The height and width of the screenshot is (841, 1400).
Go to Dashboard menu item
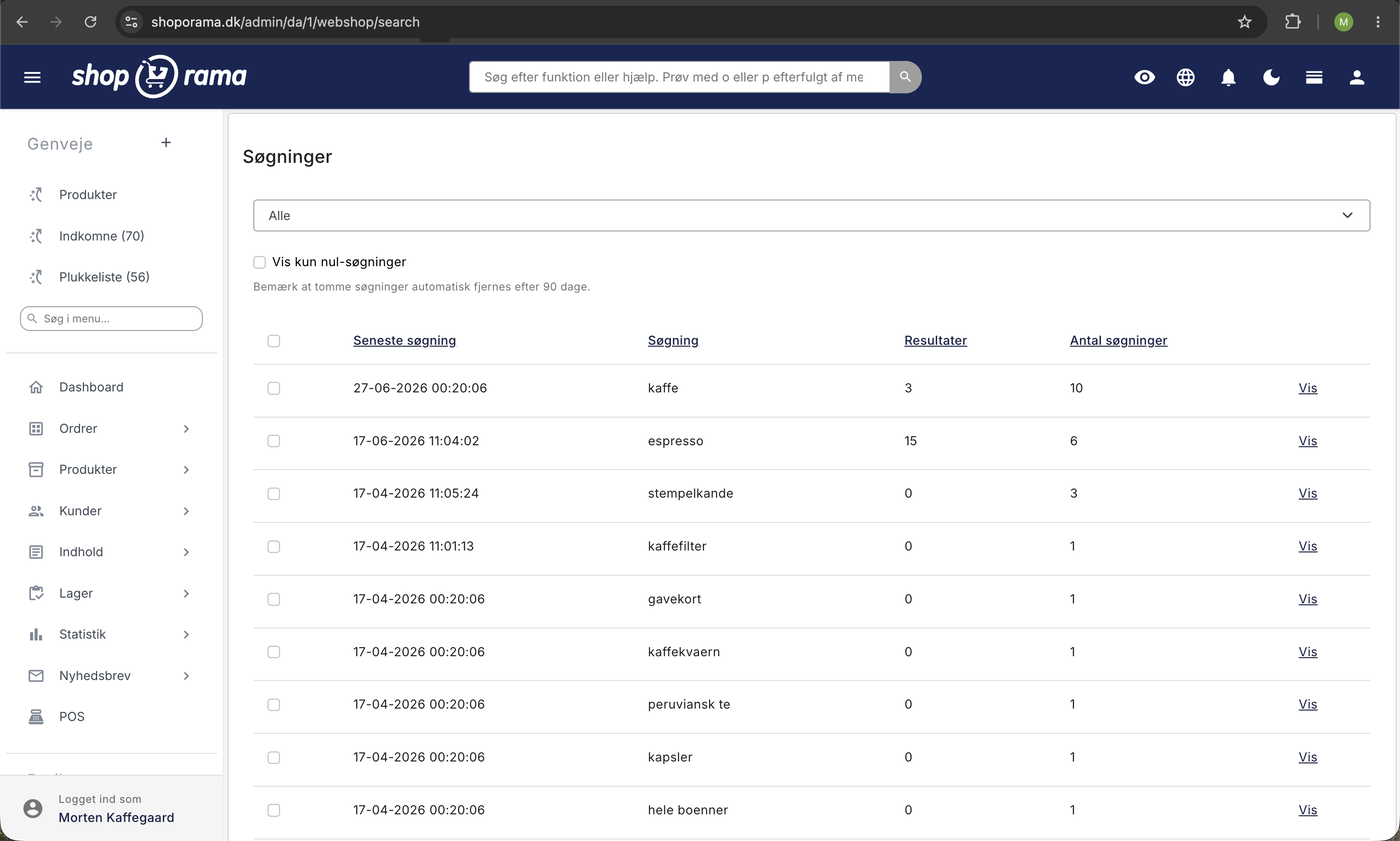[x=91, y=387]
